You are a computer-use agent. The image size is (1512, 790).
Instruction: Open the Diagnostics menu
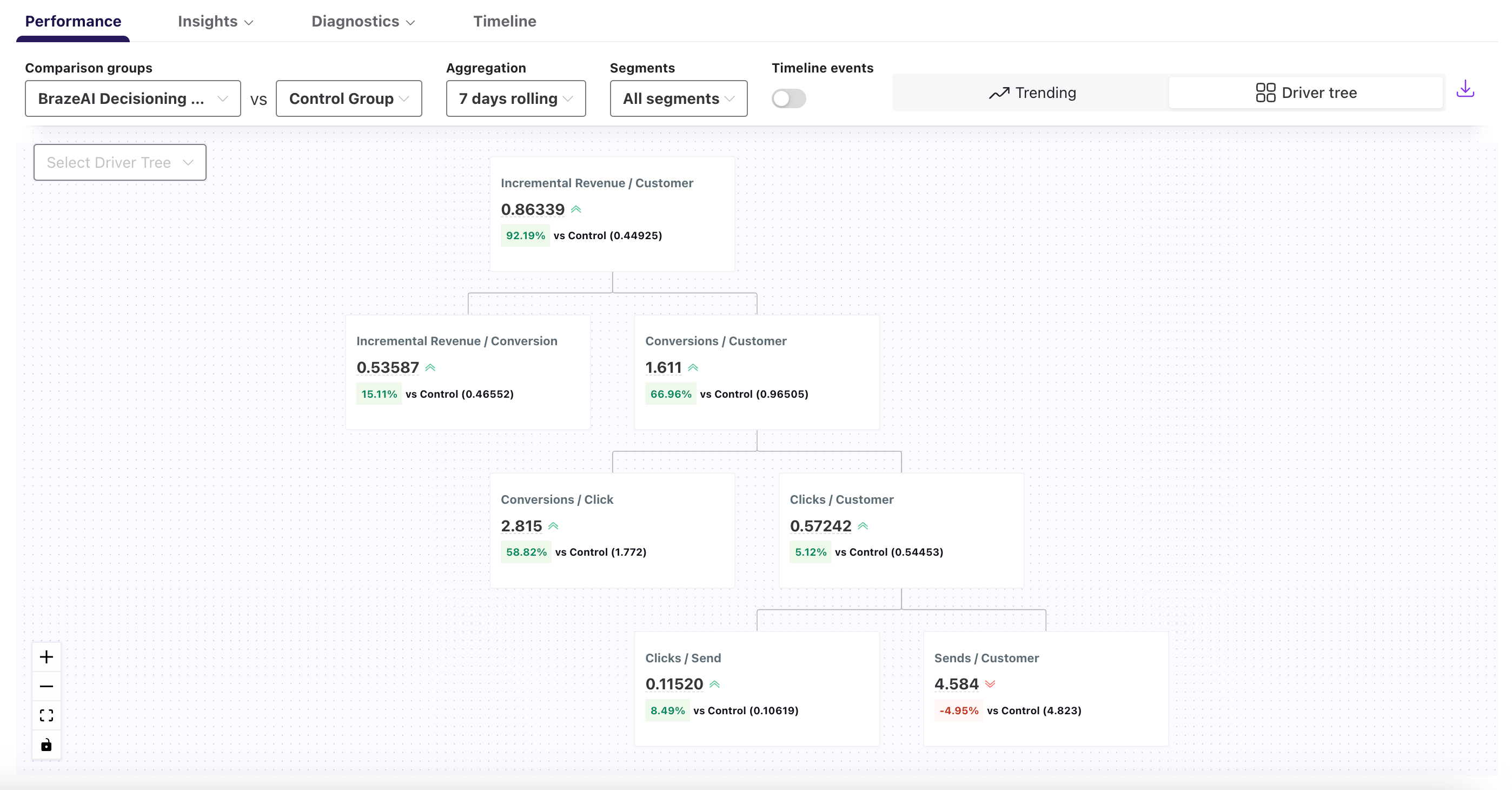click(363, 21)
